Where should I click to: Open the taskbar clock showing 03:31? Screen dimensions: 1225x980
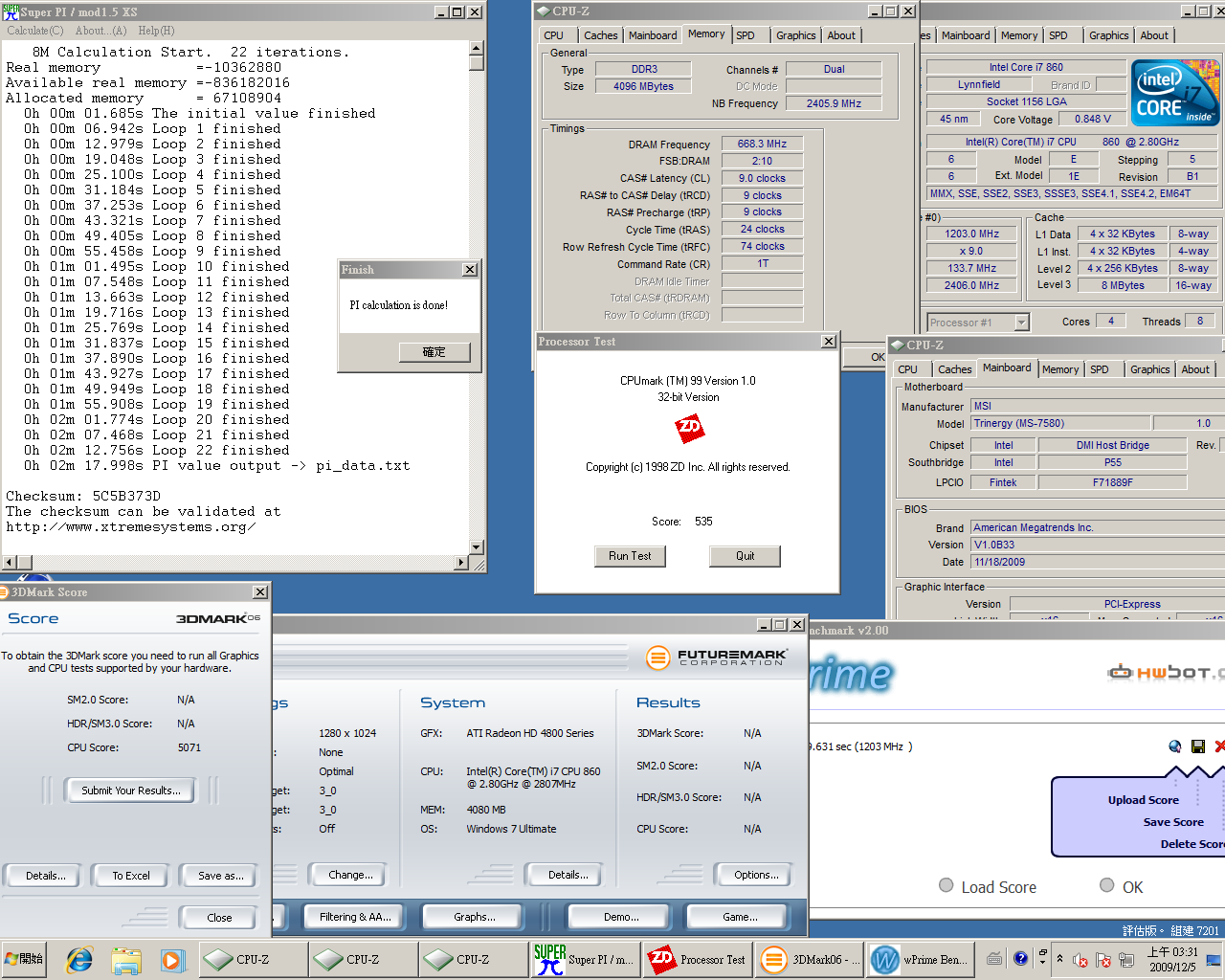(x=1172, y=959)
